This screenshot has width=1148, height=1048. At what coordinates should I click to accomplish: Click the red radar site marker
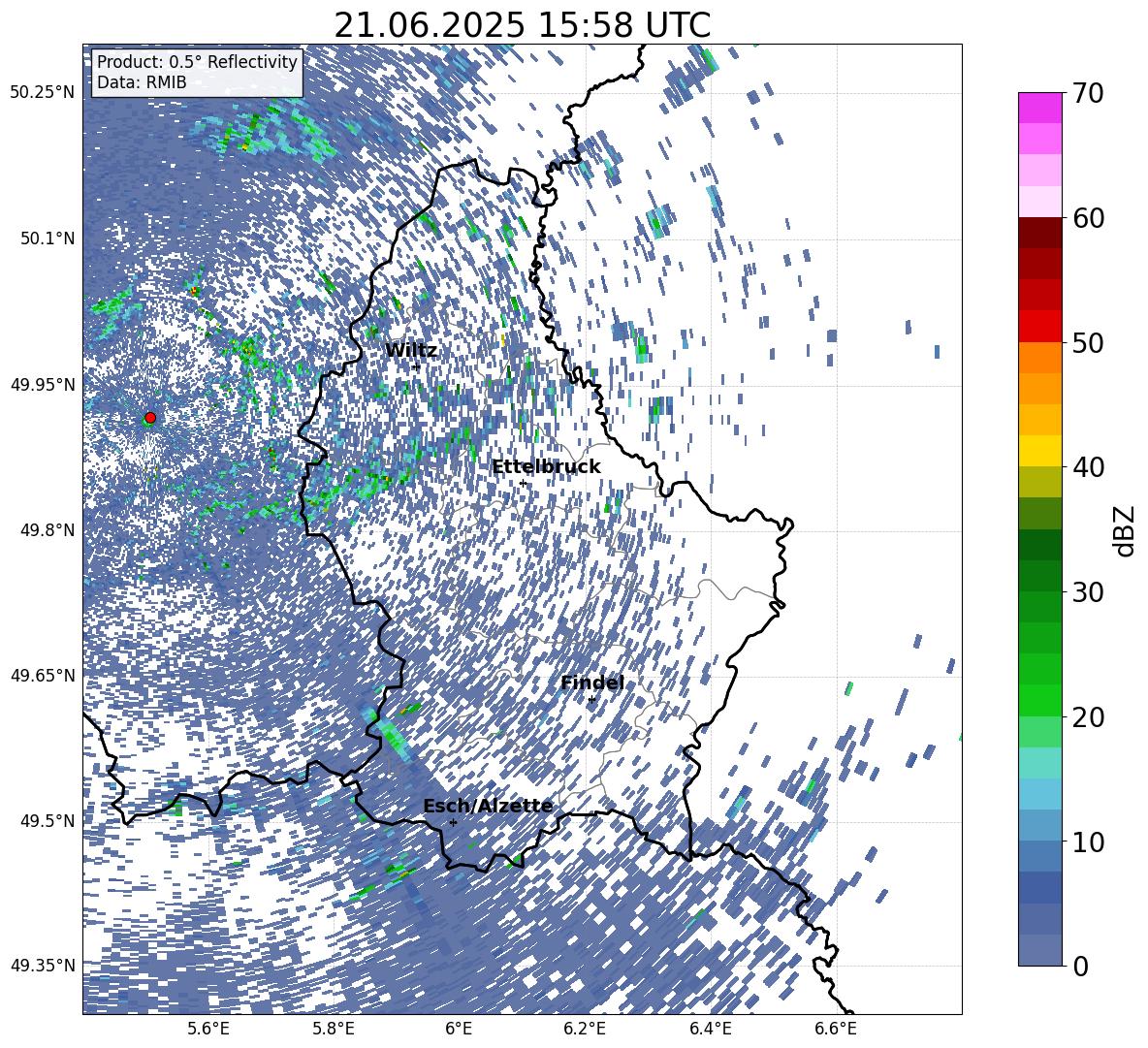(x=150, y=418)
